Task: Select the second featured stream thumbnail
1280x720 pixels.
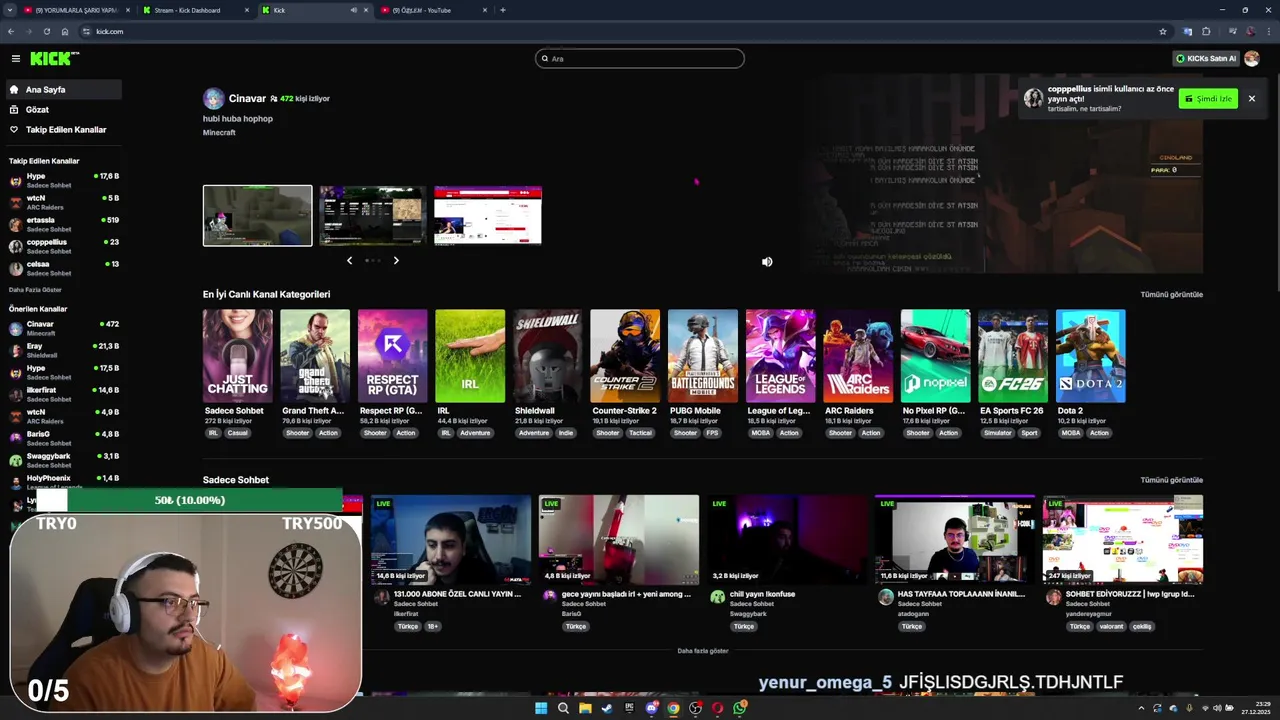Action: [373, 215]
